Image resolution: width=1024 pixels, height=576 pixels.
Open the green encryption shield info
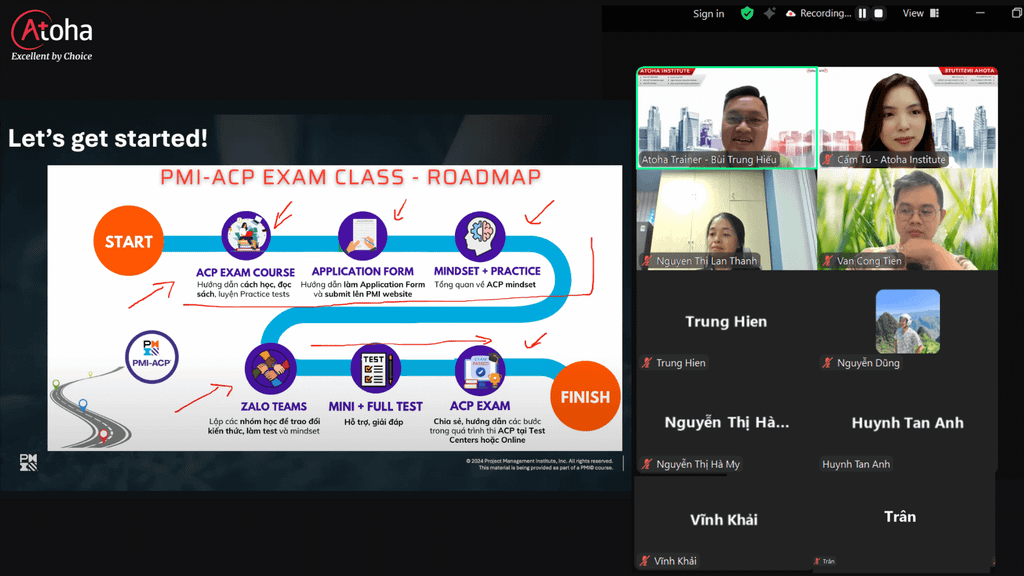[x=747, y=13]
